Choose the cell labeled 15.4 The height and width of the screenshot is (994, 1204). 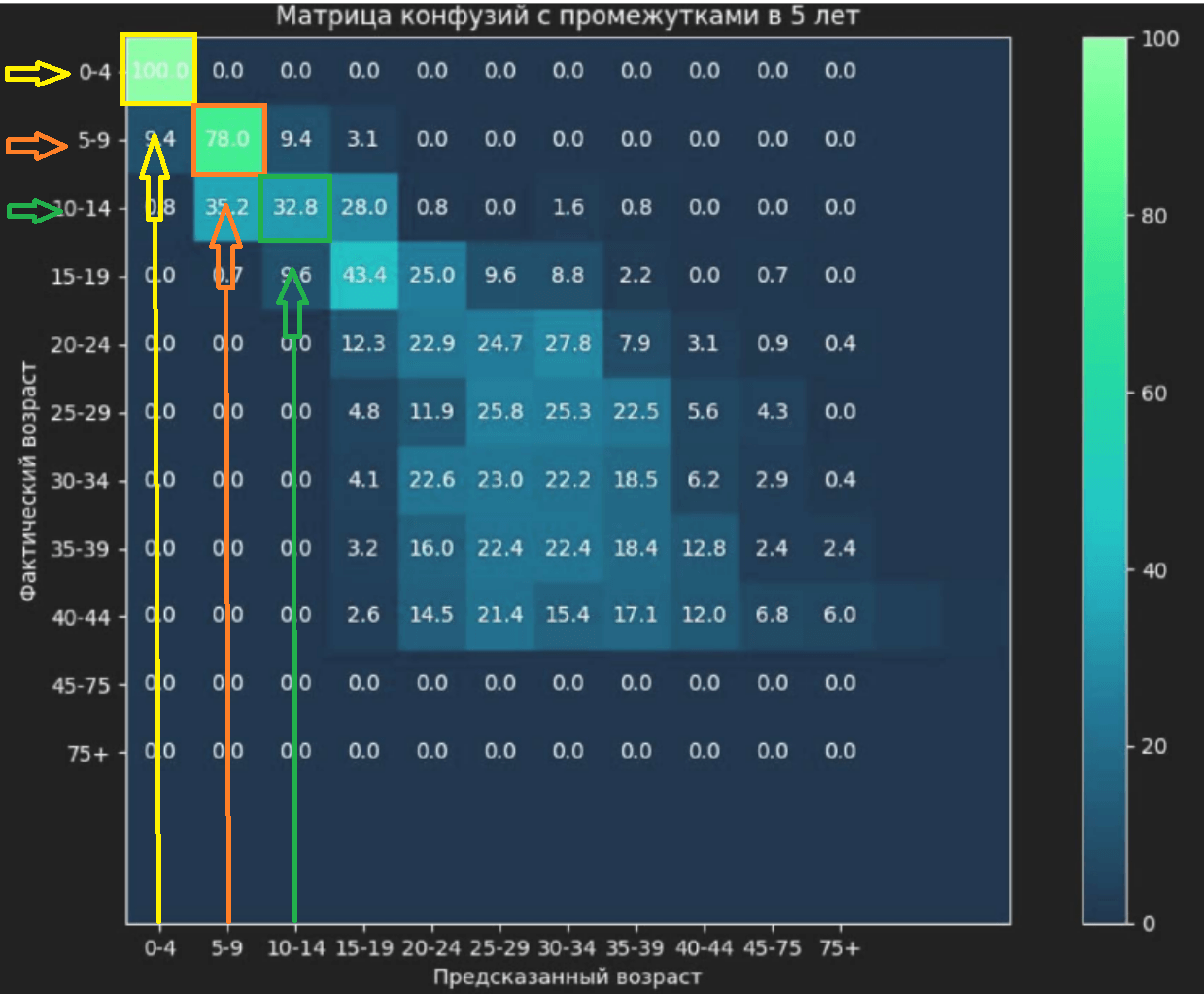point(568,615)
